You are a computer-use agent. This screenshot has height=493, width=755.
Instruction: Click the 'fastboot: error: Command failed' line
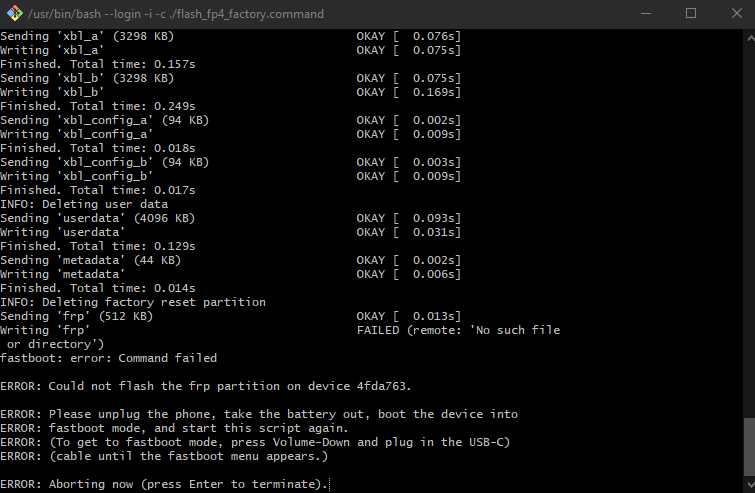coord(108,358)
